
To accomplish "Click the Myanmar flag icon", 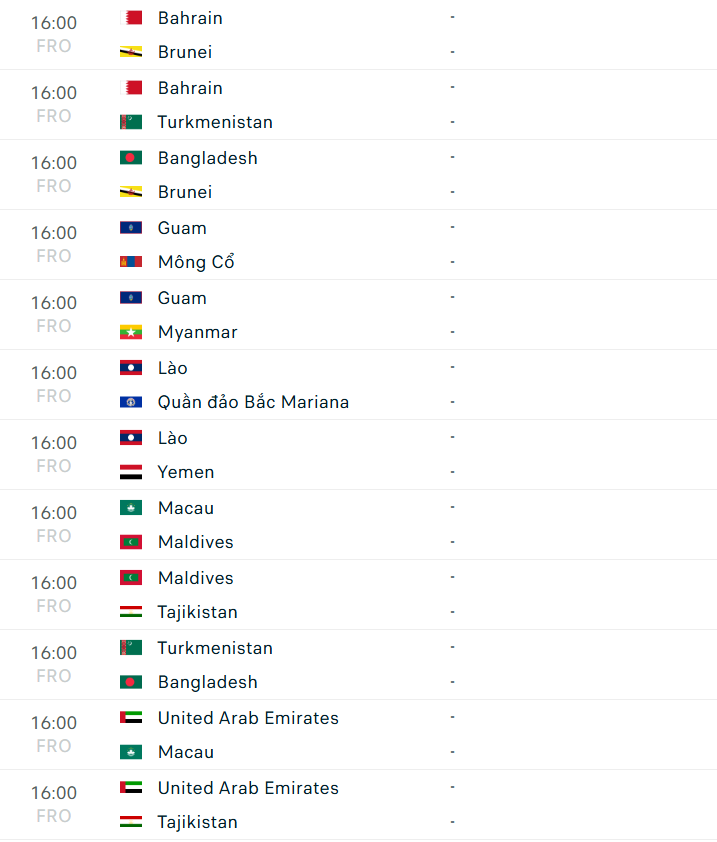I will point(130,332).
